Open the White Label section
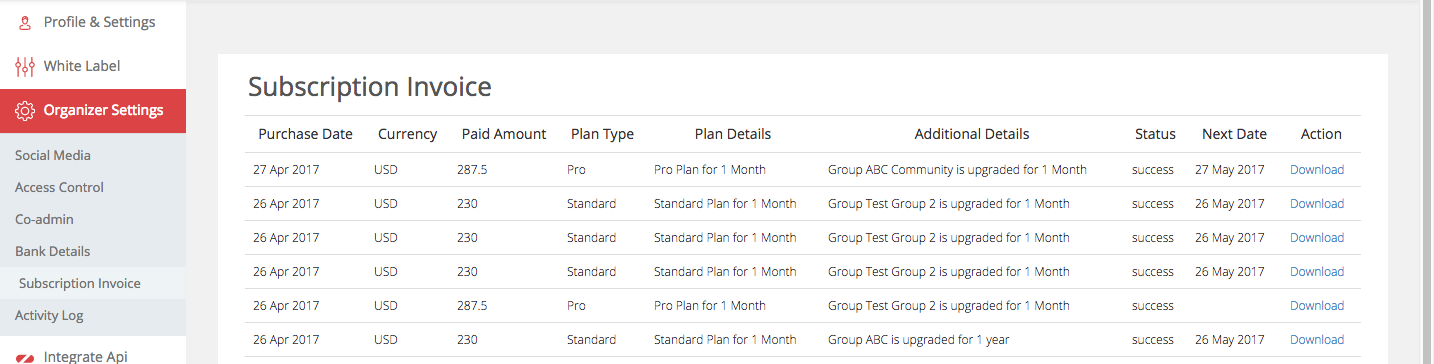 tap(93, 66)
